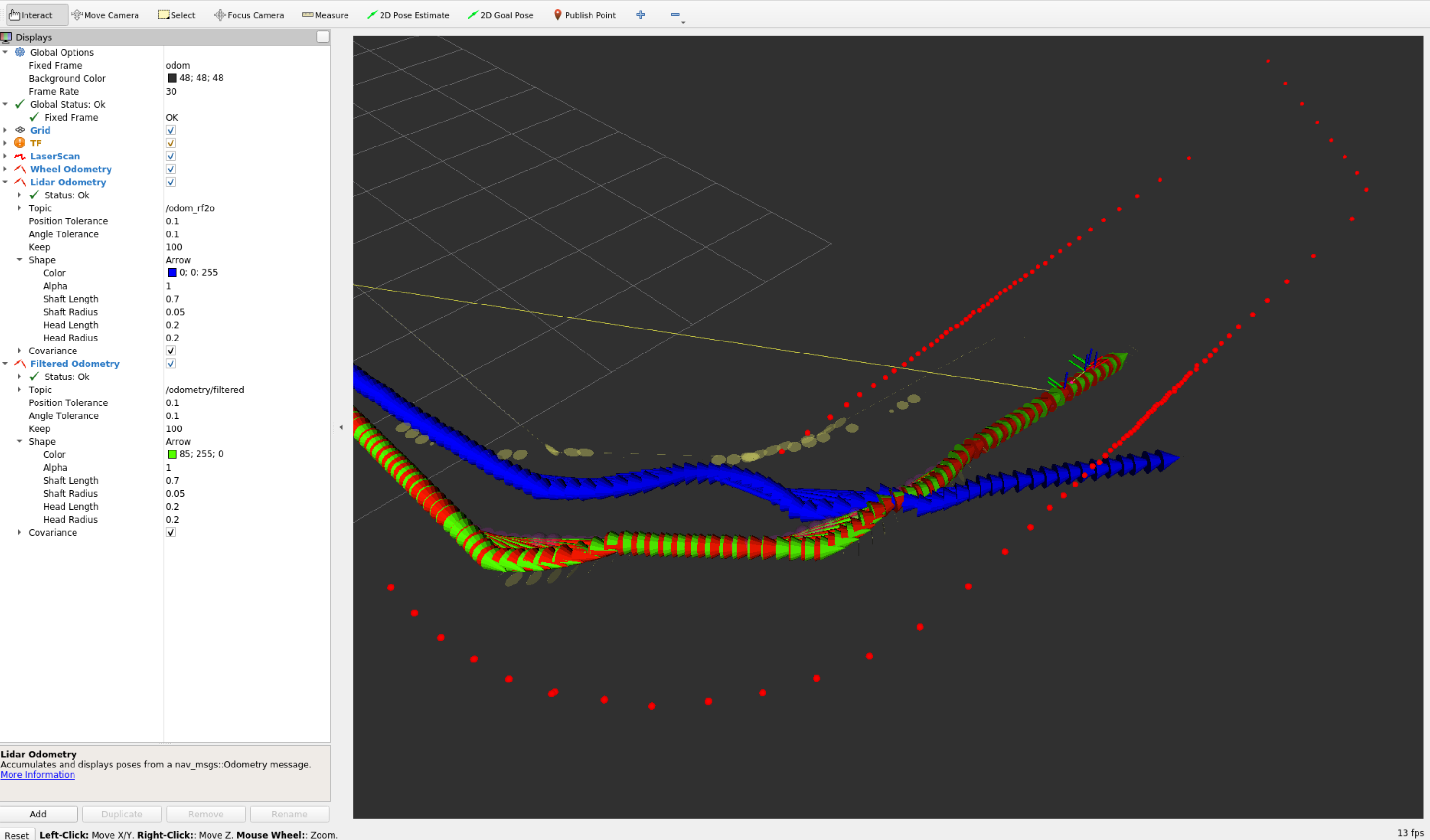Select the 2D Pose Estimate tool

tap(408, 15)
